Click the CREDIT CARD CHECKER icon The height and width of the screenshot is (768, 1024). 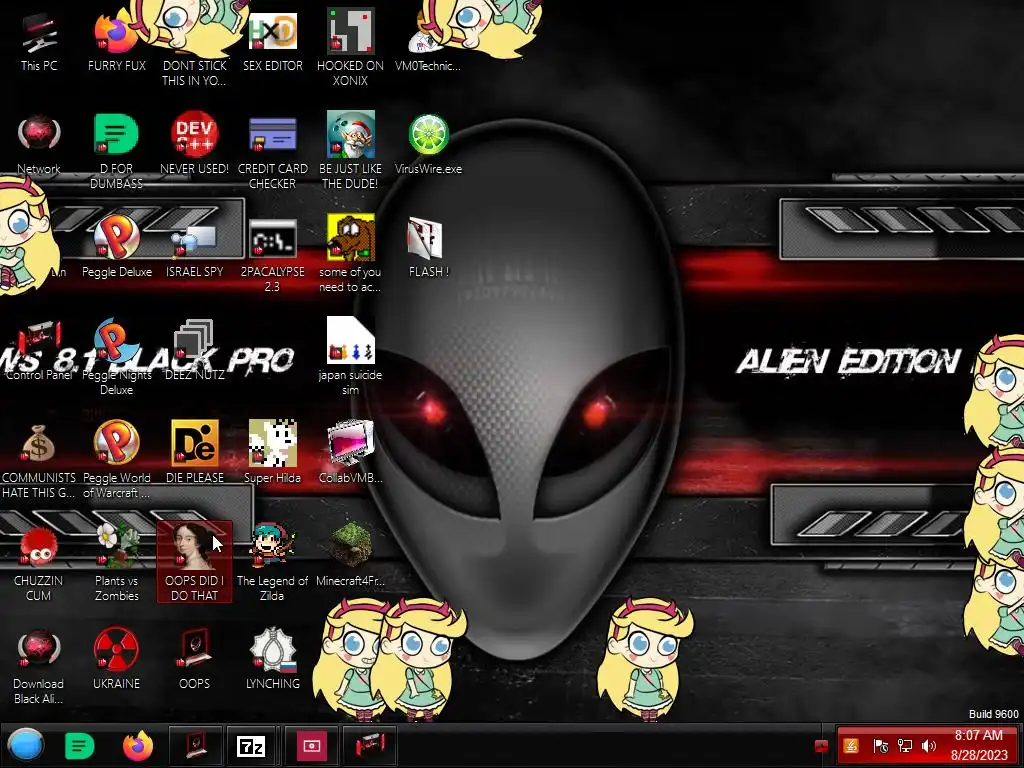click(x=272, y=152)
